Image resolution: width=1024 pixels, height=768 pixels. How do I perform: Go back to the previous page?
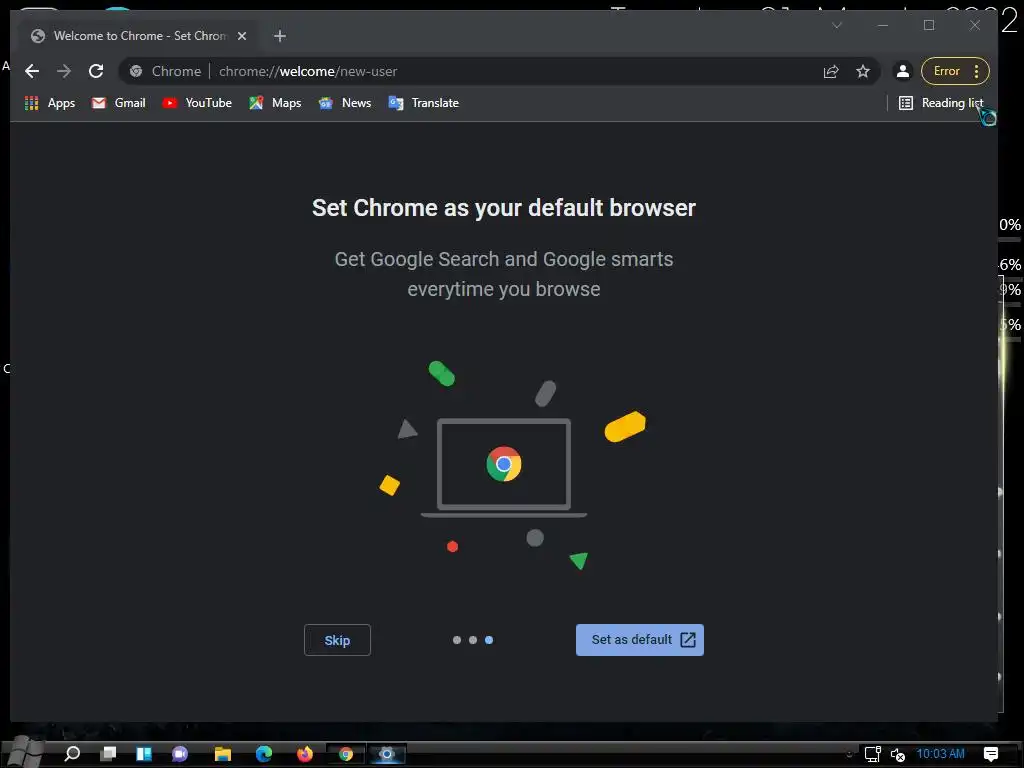click(x=32, y=71)
